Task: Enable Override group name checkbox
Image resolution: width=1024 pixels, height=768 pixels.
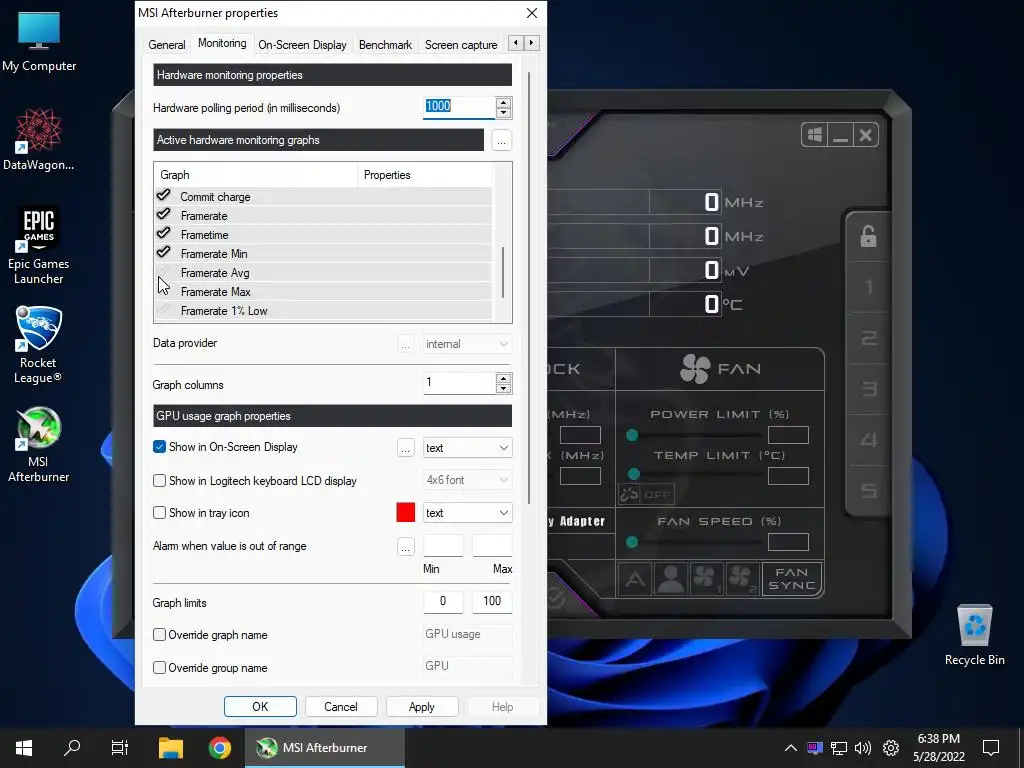Action: [159, 667]
